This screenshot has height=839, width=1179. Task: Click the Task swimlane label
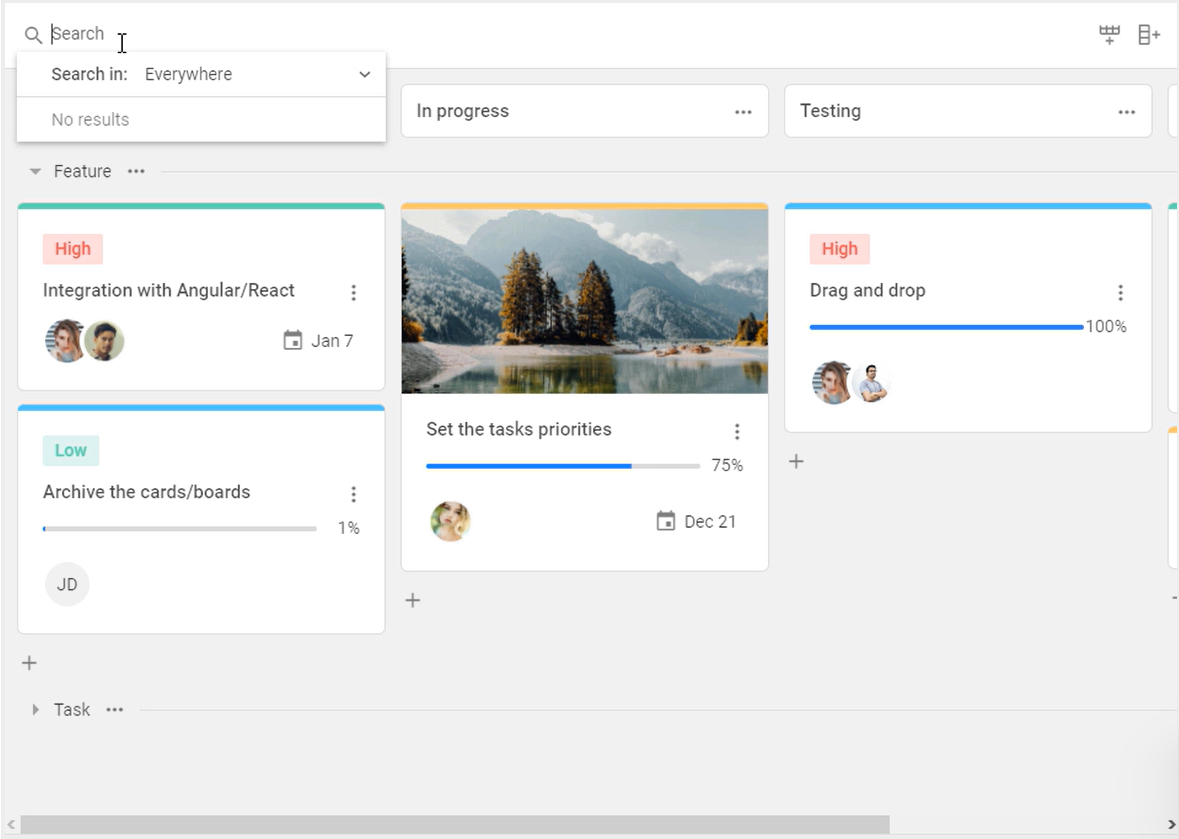tap(71, 710)
